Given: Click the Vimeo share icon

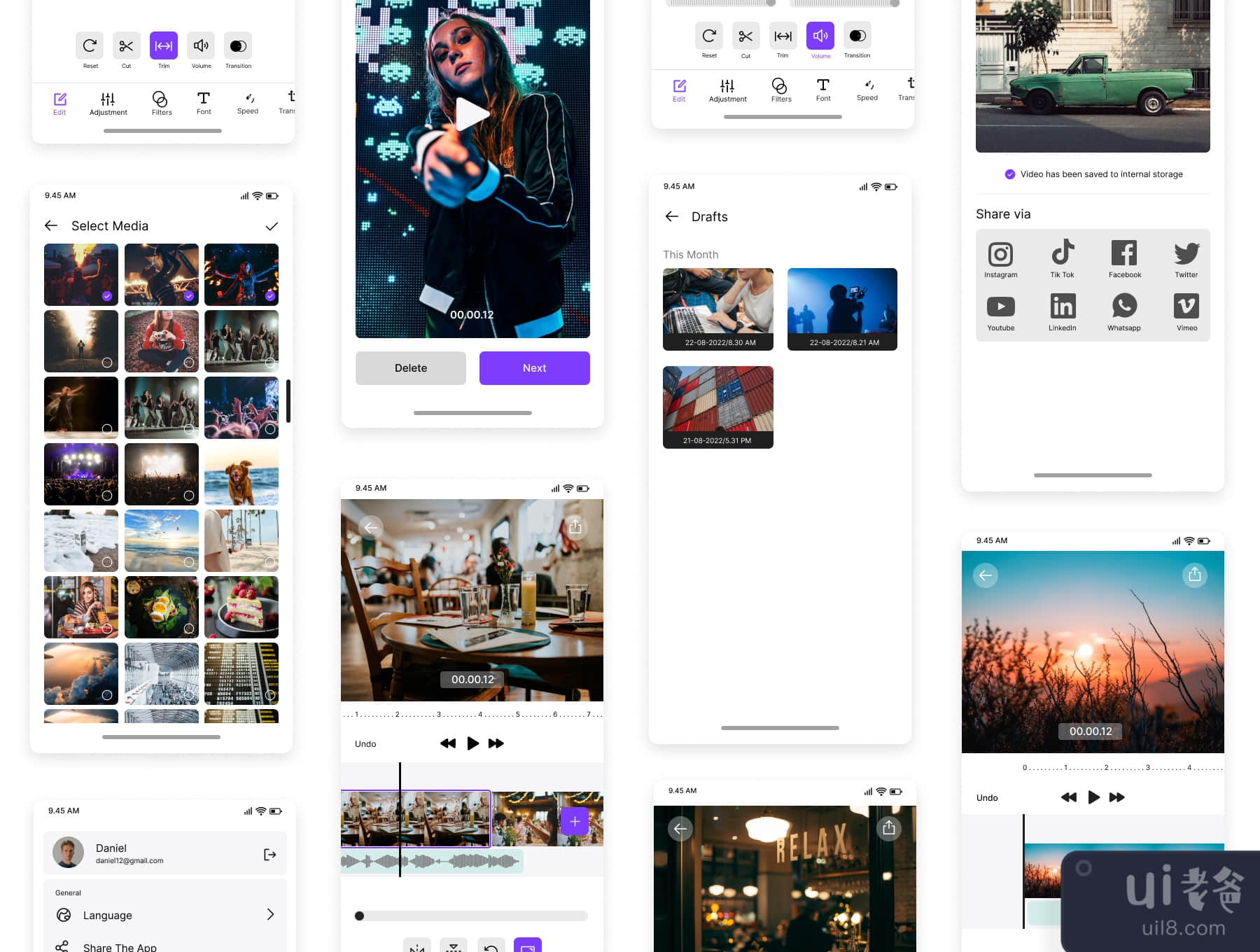Looking at the screenshot, I should click(x=1186, y=307).
